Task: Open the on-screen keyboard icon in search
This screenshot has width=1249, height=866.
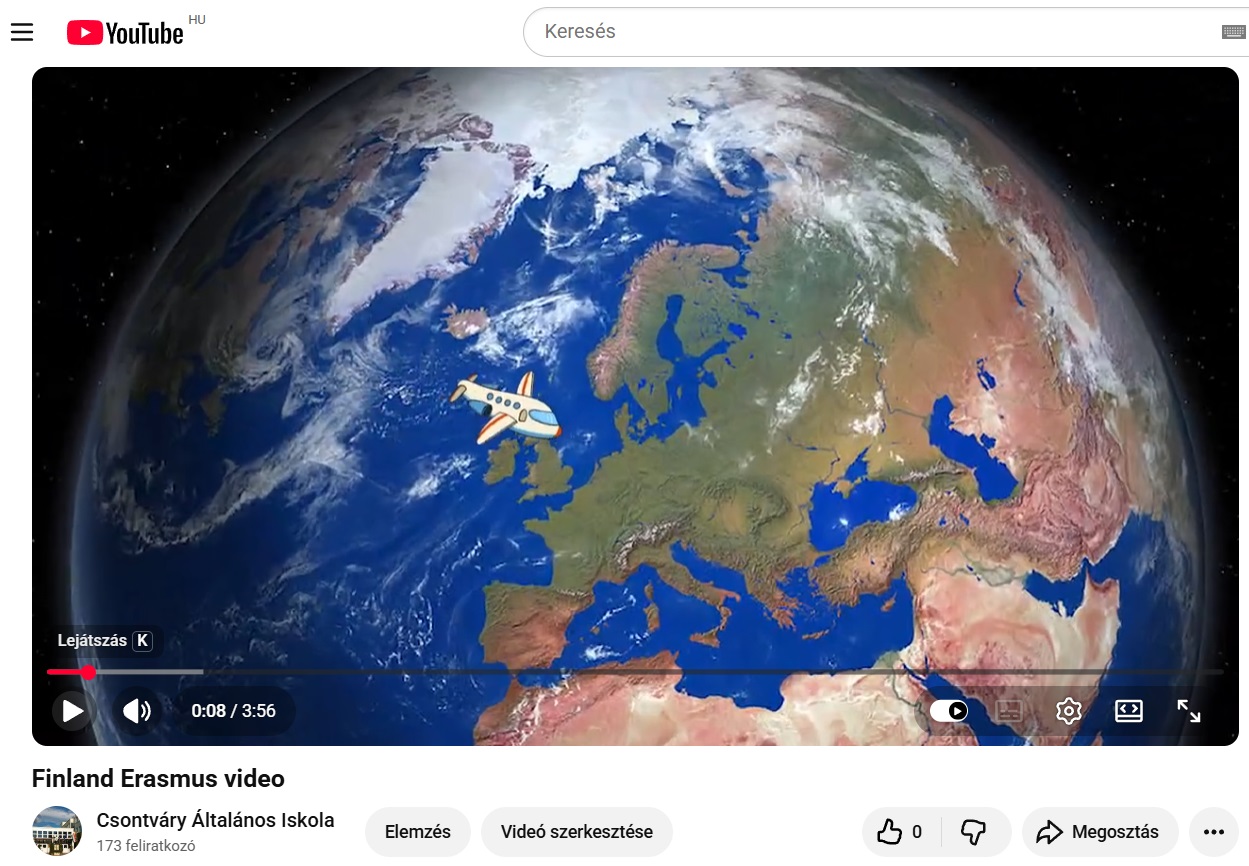Action: [x=1234, y=32]
